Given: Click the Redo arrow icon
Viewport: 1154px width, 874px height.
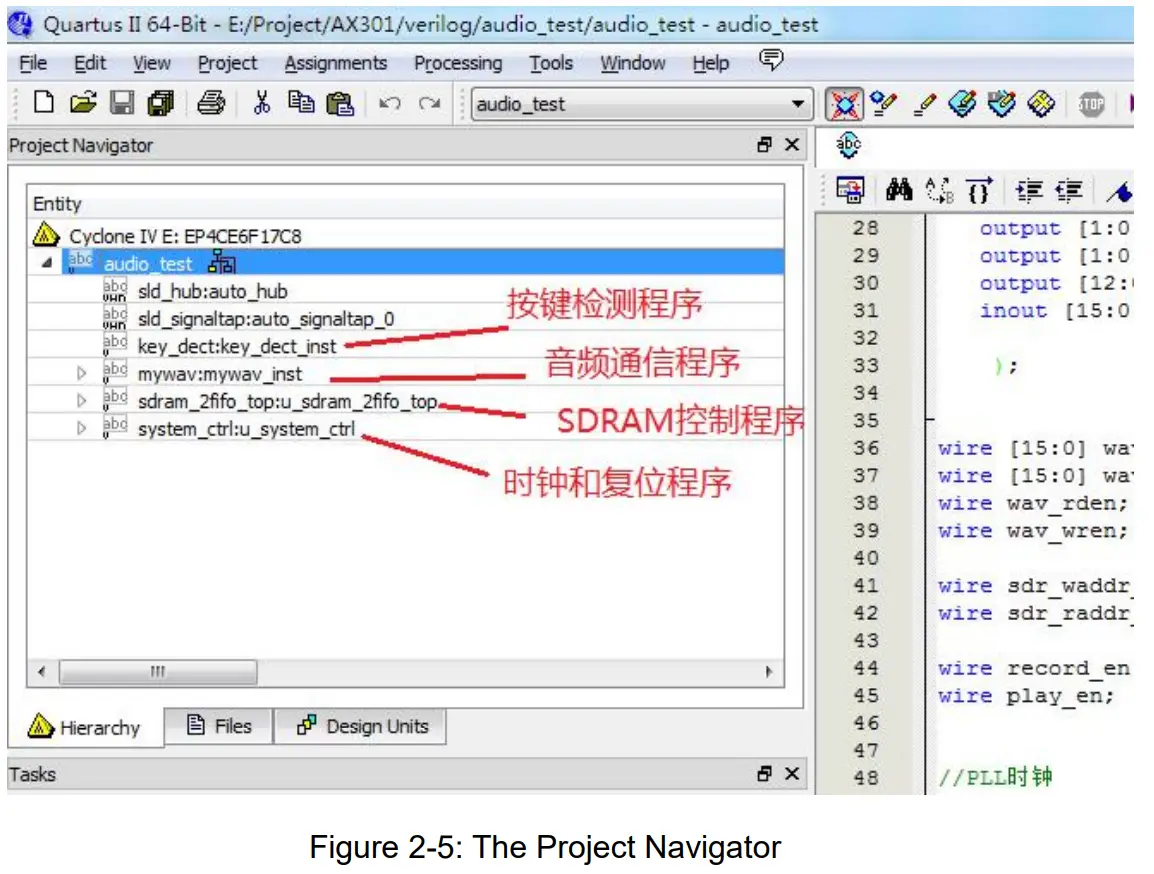Looking at the screenshot, I should pyautogui.click(x=430, y=104).
